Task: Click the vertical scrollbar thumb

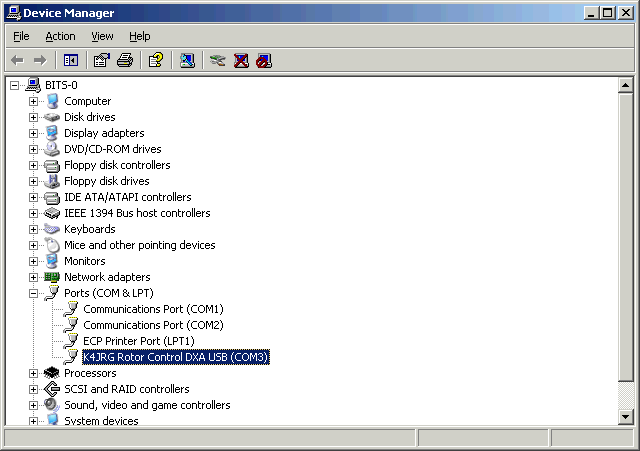Action: point(625,237)
